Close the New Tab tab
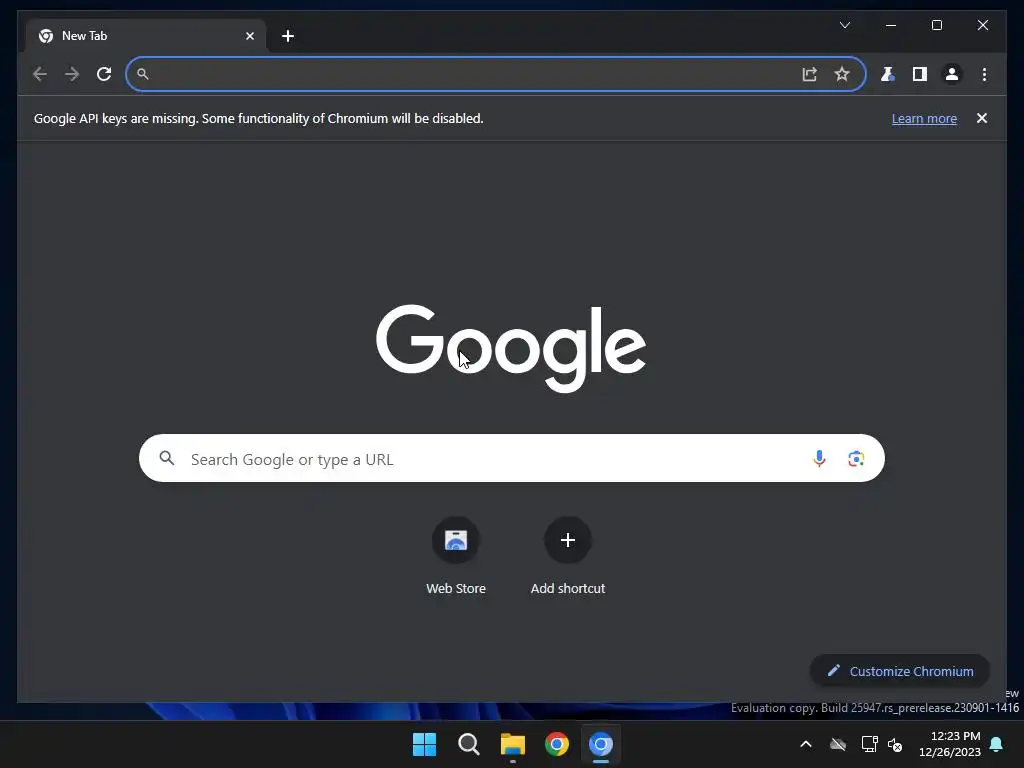The image size is (1024, 768). point(249,36)
